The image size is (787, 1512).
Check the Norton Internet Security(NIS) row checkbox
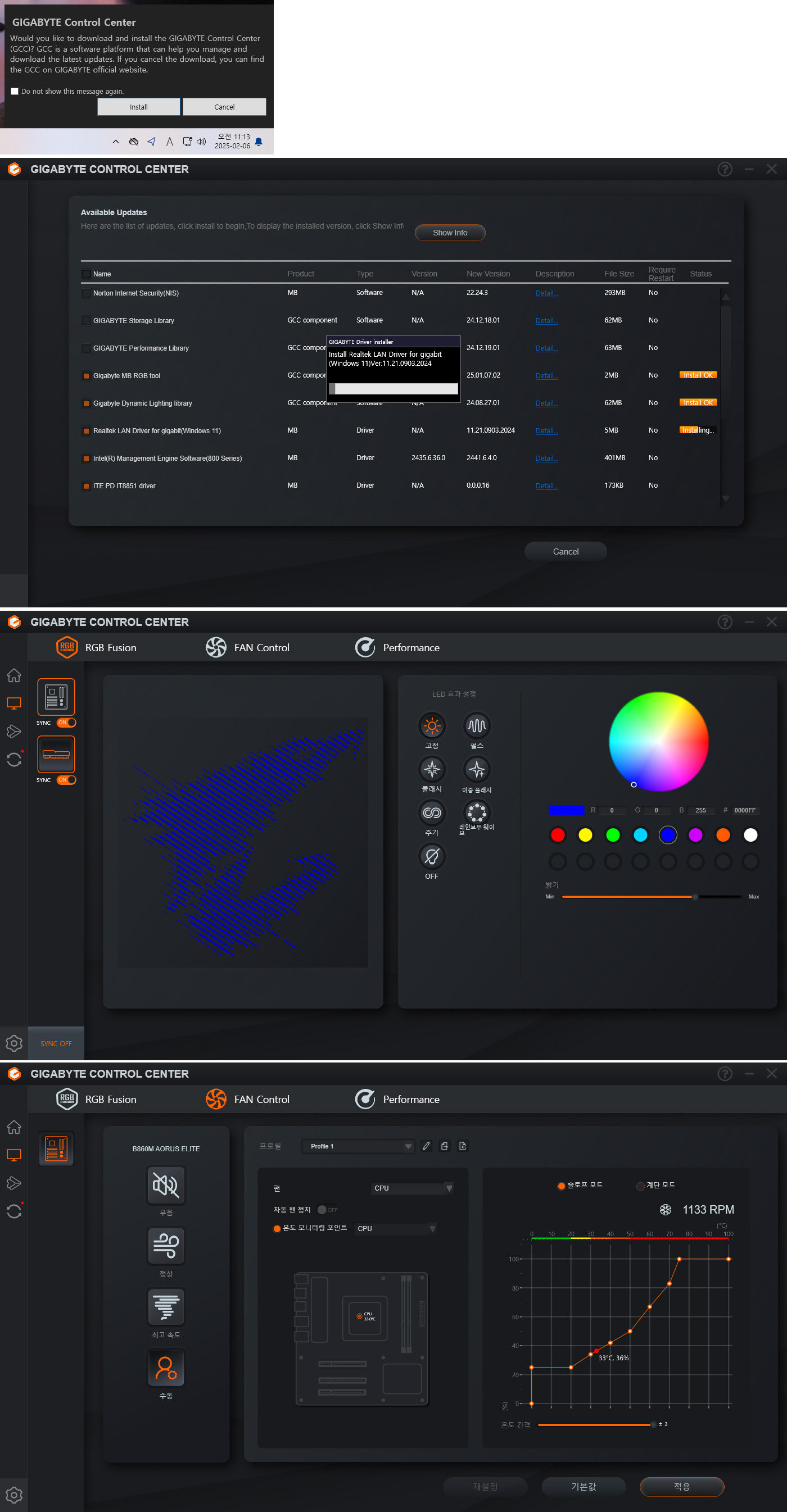click(87, 293)
